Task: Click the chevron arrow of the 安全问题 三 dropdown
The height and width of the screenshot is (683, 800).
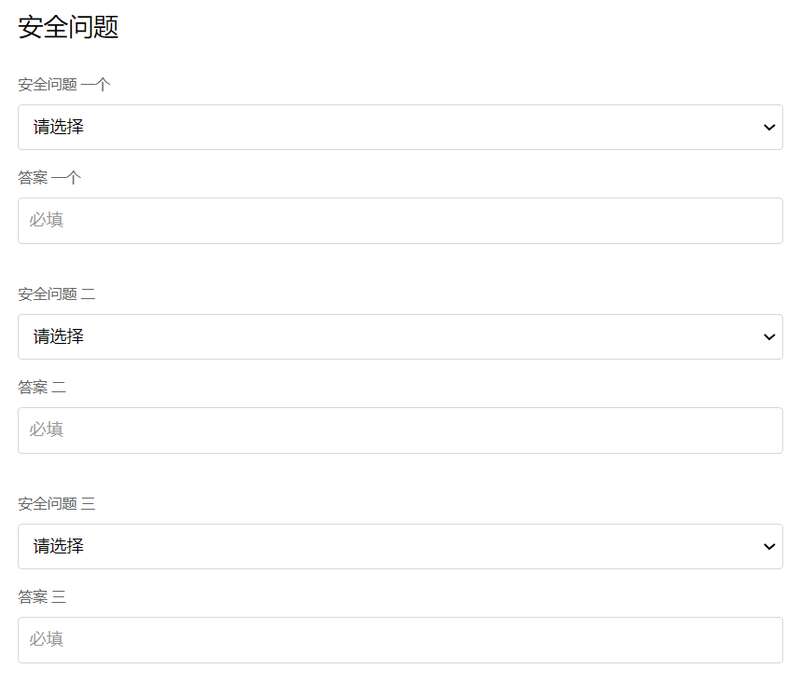Action: click(x=769, y=546)
